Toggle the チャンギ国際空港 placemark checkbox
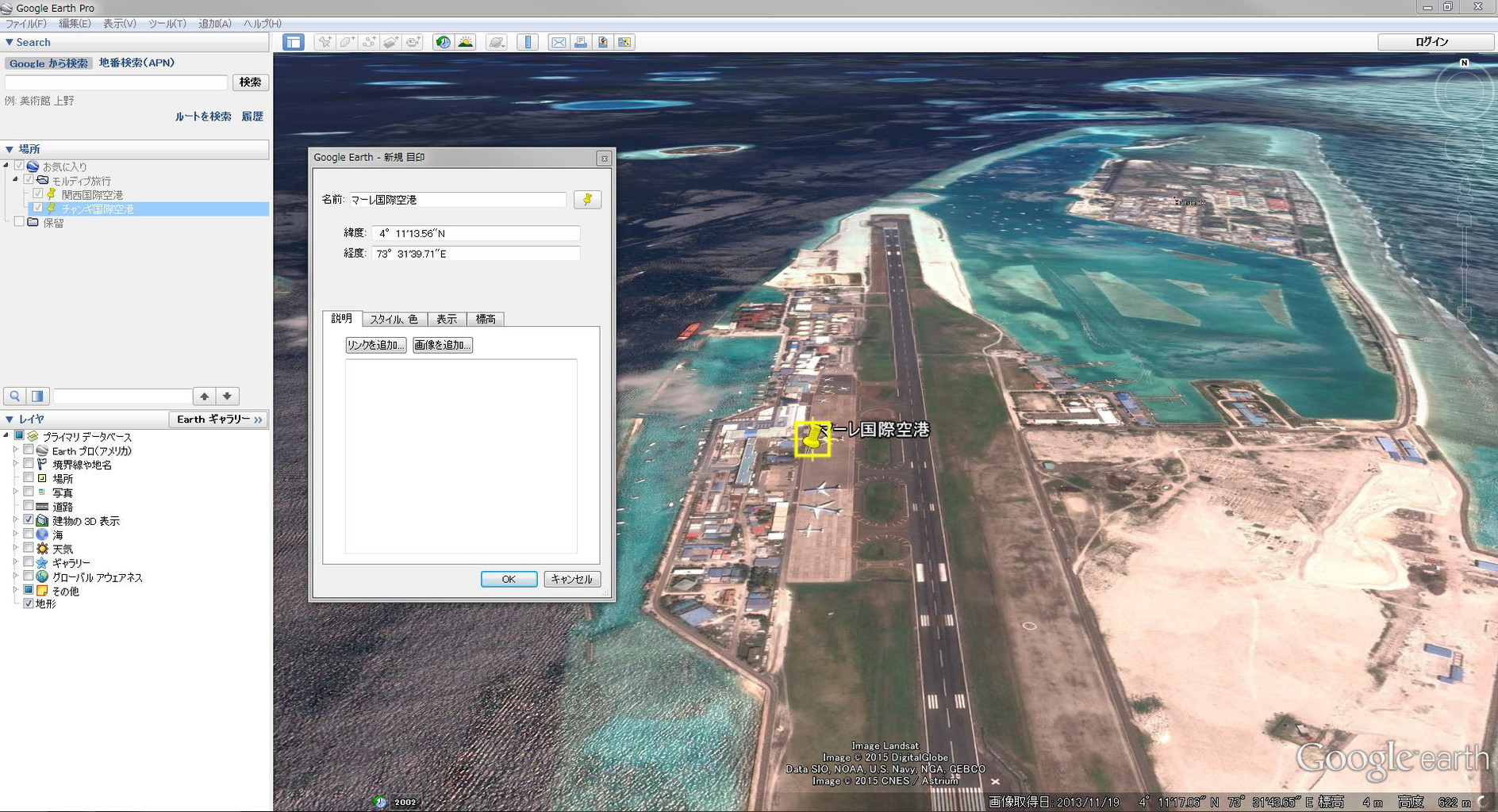 click(x=37, y=208)
